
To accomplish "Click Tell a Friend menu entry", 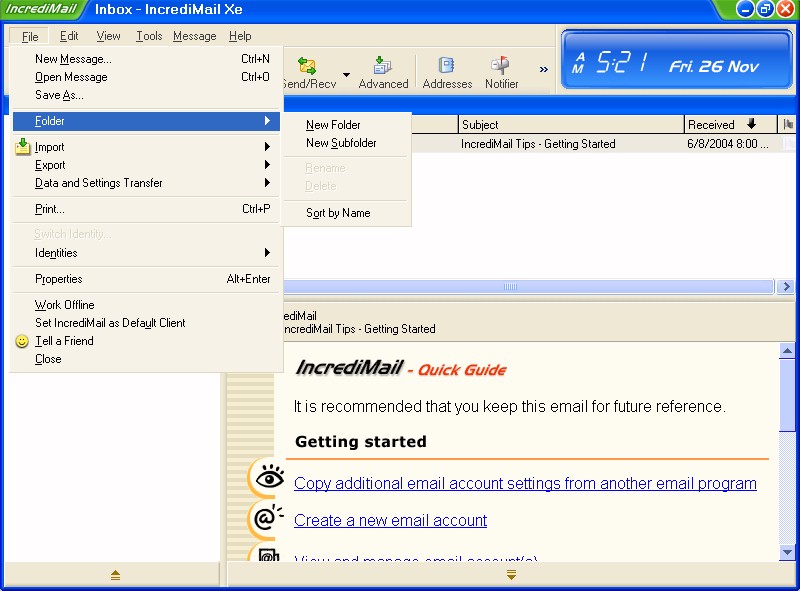I will click(x=64, y=341).
